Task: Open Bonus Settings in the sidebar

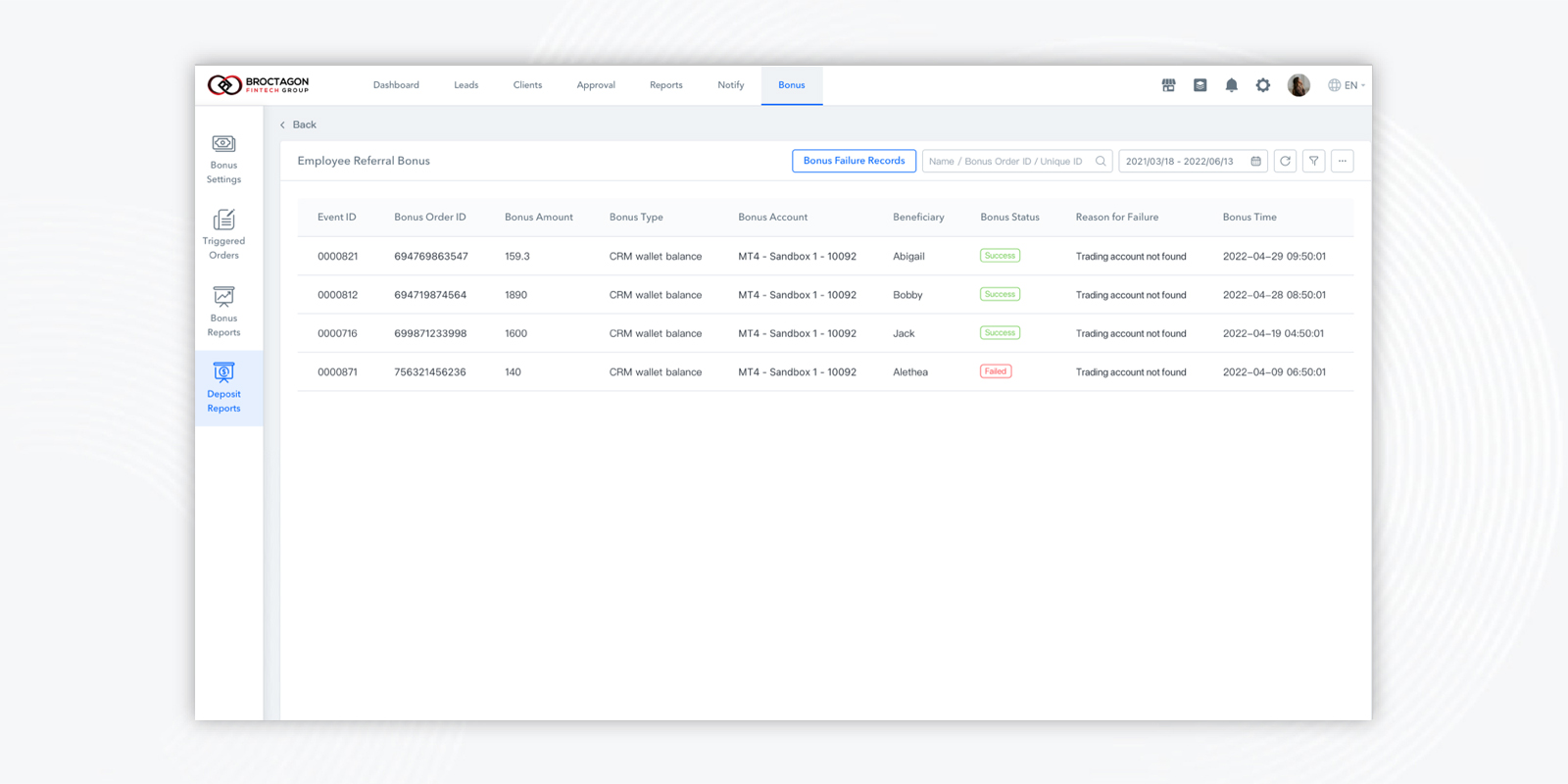Action: (x=223, y=160)
